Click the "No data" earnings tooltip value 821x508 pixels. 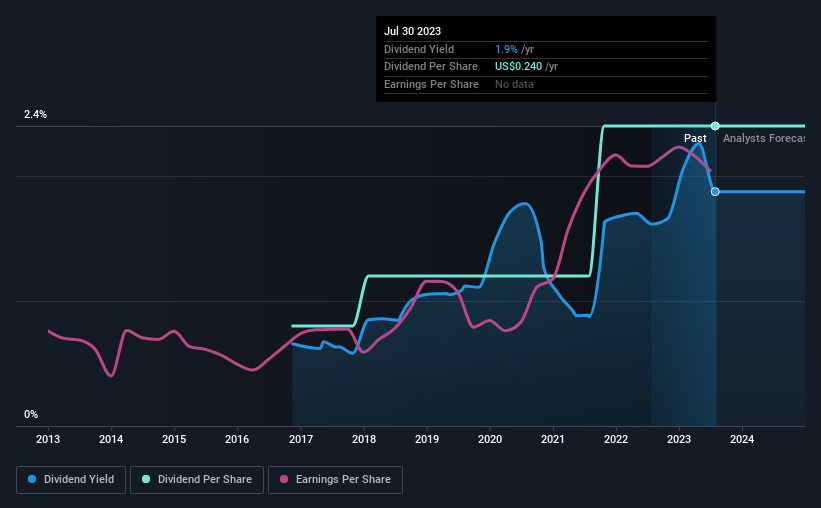514,84
